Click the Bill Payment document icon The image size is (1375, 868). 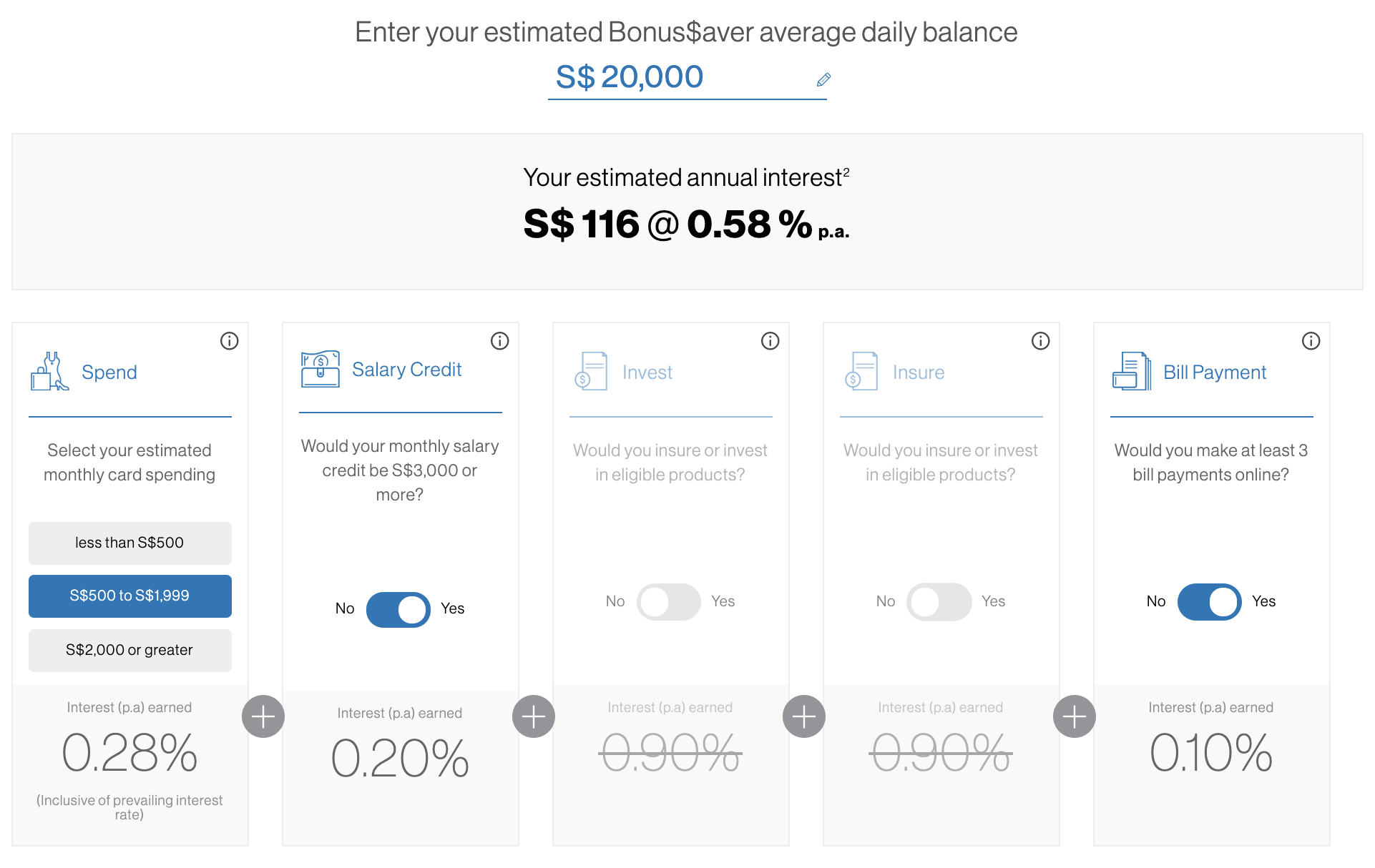(x=1131, y=371)
